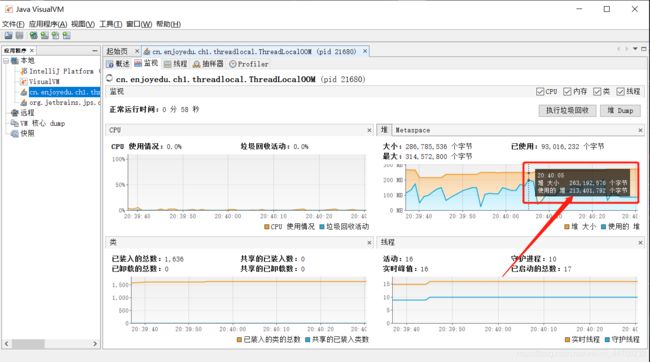650x362 pixels.
Task: Select the Metaspace chart tab
Action: click(412, 130)
